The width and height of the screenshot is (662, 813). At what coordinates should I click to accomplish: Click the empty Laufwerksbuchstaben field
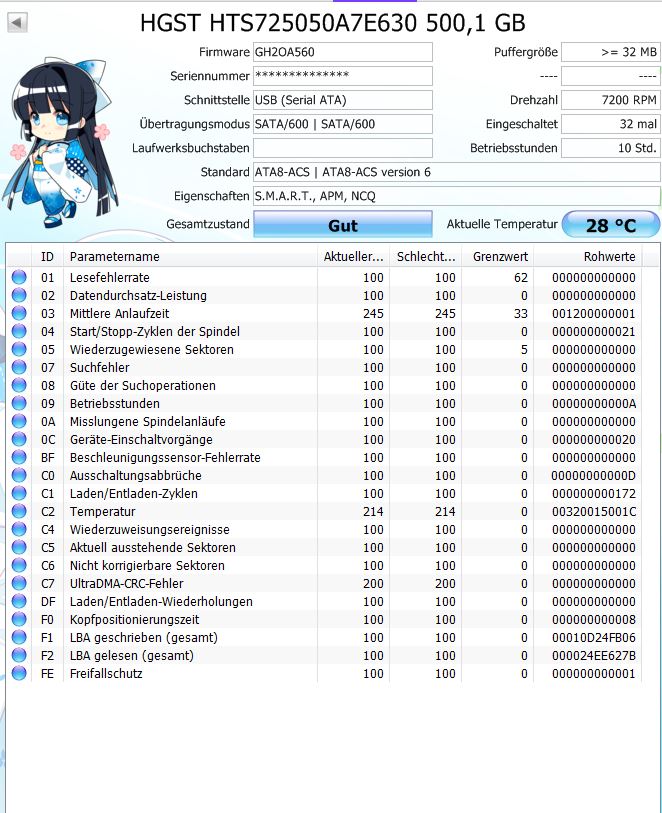[343, 148]
